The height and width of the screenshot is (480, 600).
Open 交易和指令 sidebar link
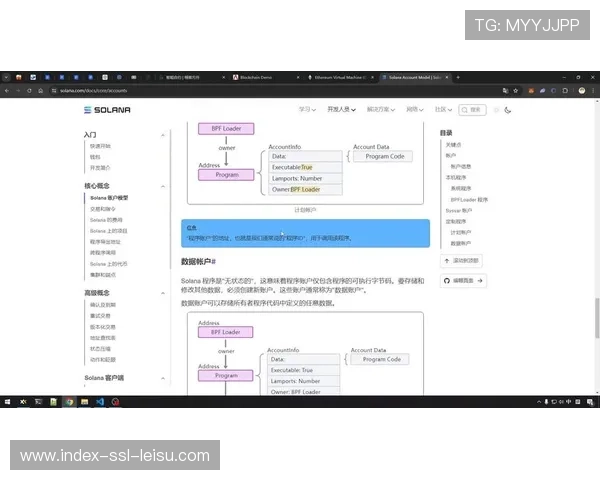click(103, 209)
